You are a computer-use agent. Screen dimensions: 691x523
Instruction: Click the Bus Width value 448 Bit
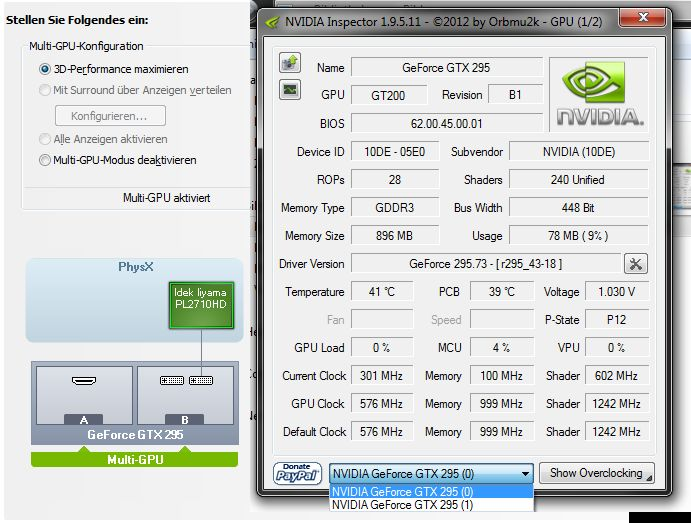pyautogui.click(x=578, y=208)
